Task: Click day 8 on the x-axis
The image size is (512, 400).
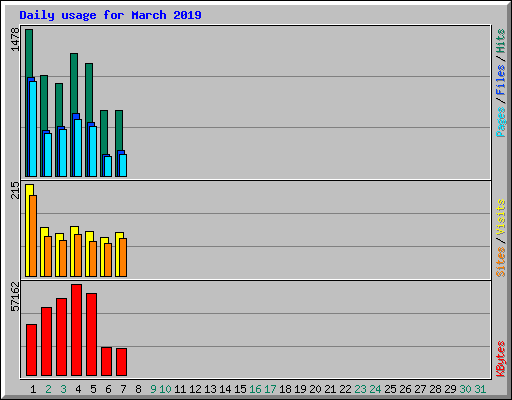Action: [x=138, y=389]
